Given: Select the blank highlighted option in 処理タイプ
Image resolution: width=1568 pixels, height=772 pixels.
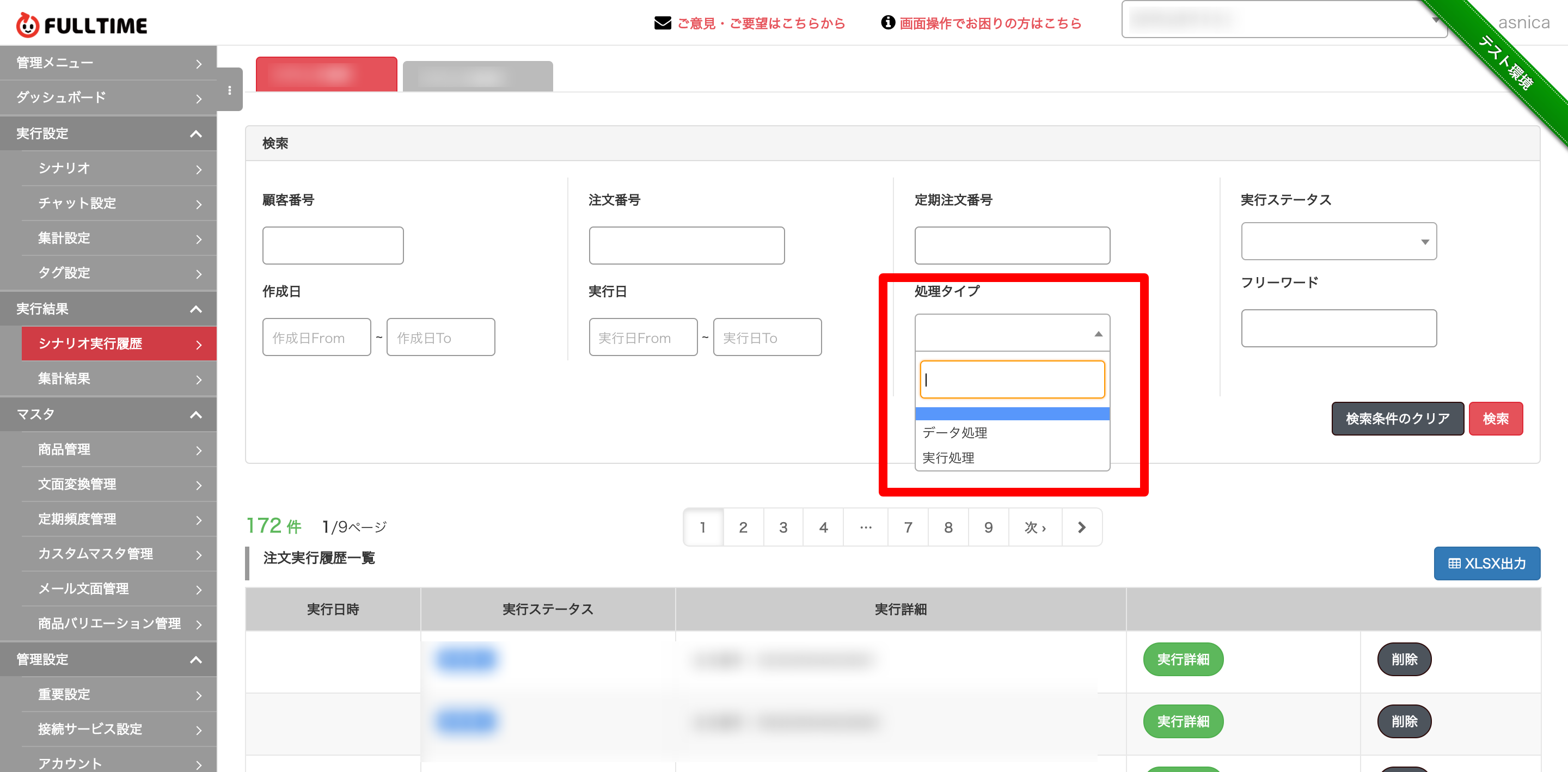Looking at the screenshot, I should [1012, 414].
